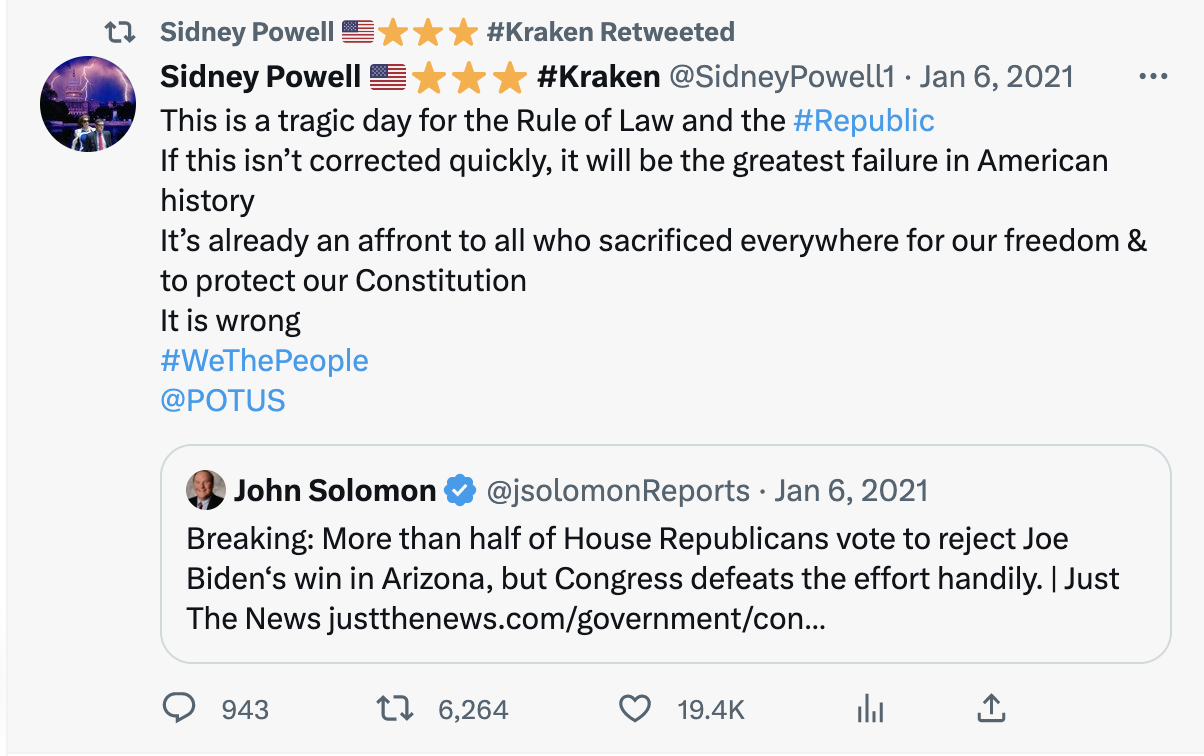Viewport: 1204px width, 756px height.
Task: Like the tweet with the heart icon
Action: coord(634,709)
